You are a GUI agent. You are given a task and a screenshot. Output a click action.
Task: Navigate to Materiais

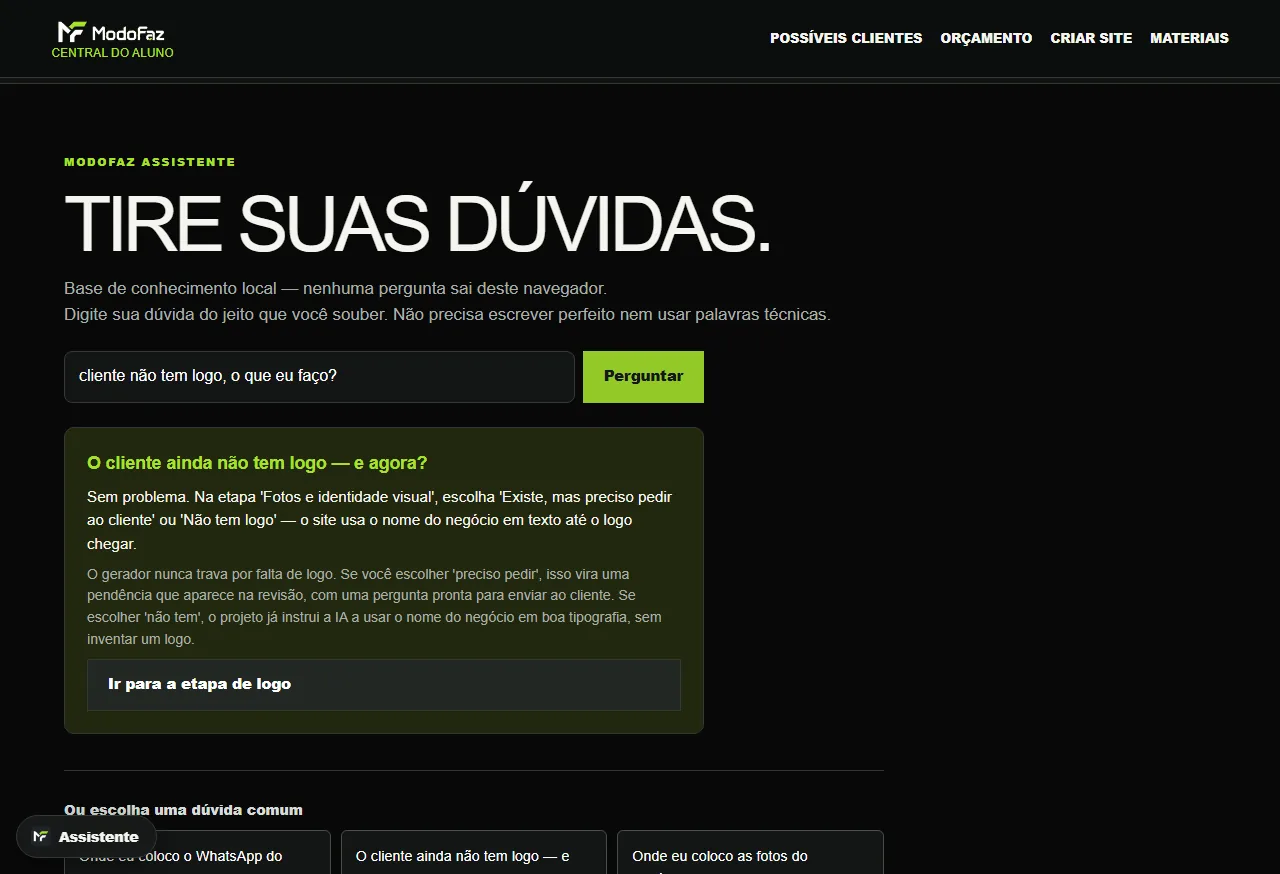coord(1189,38)
